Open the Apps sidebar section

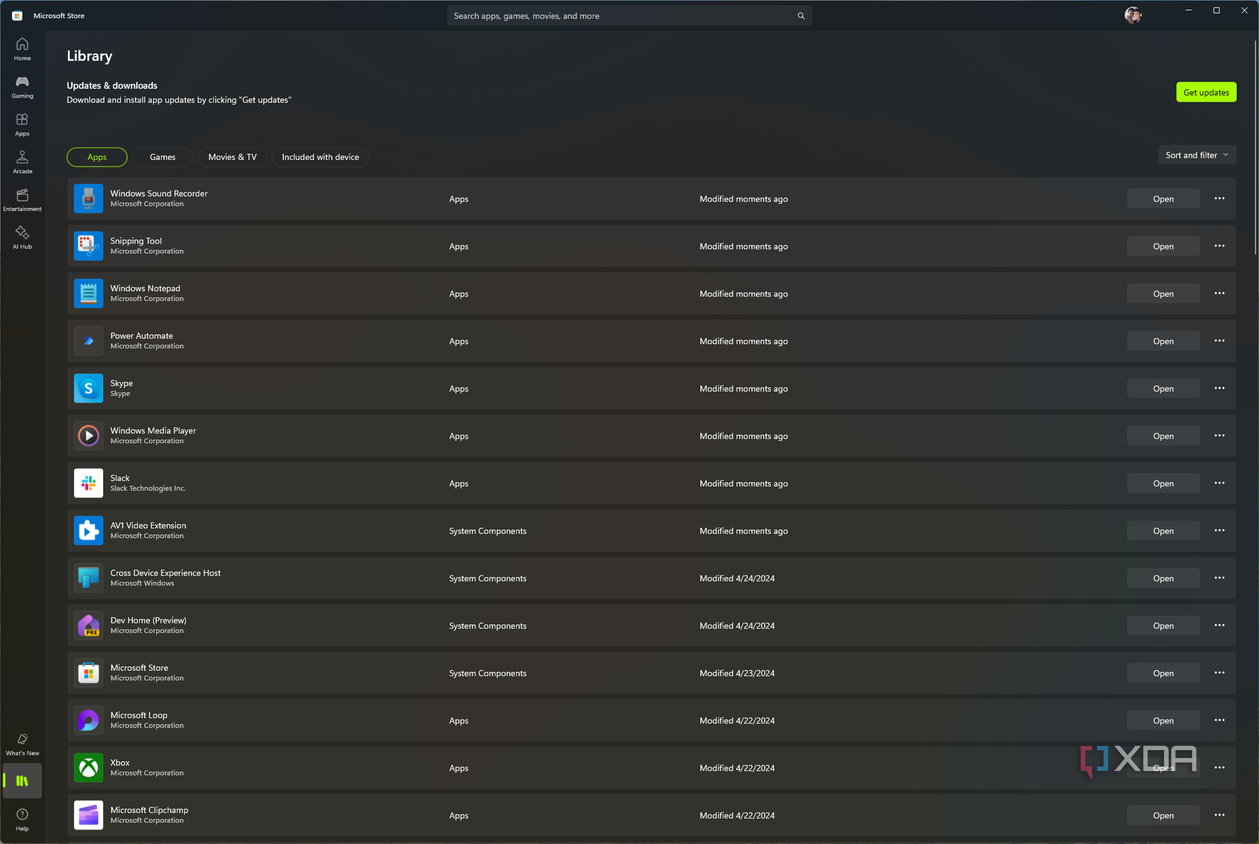tap(22, 125)
